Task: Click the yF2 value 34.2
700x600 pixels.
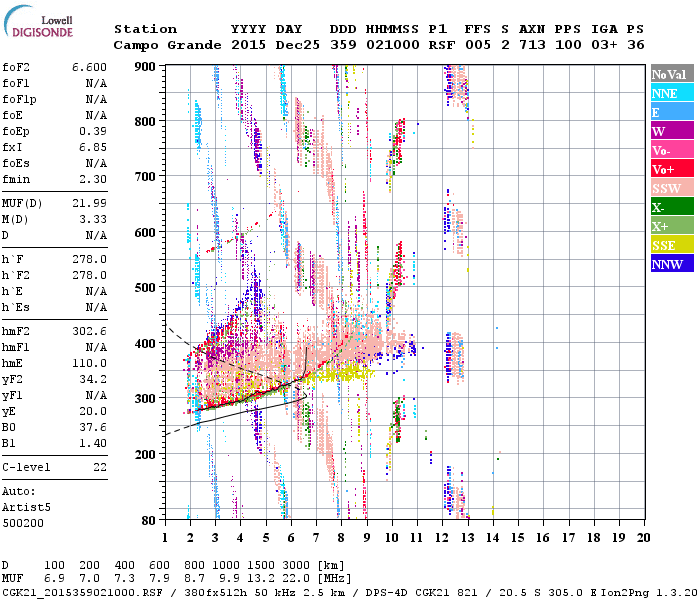Action: [93, 379]
